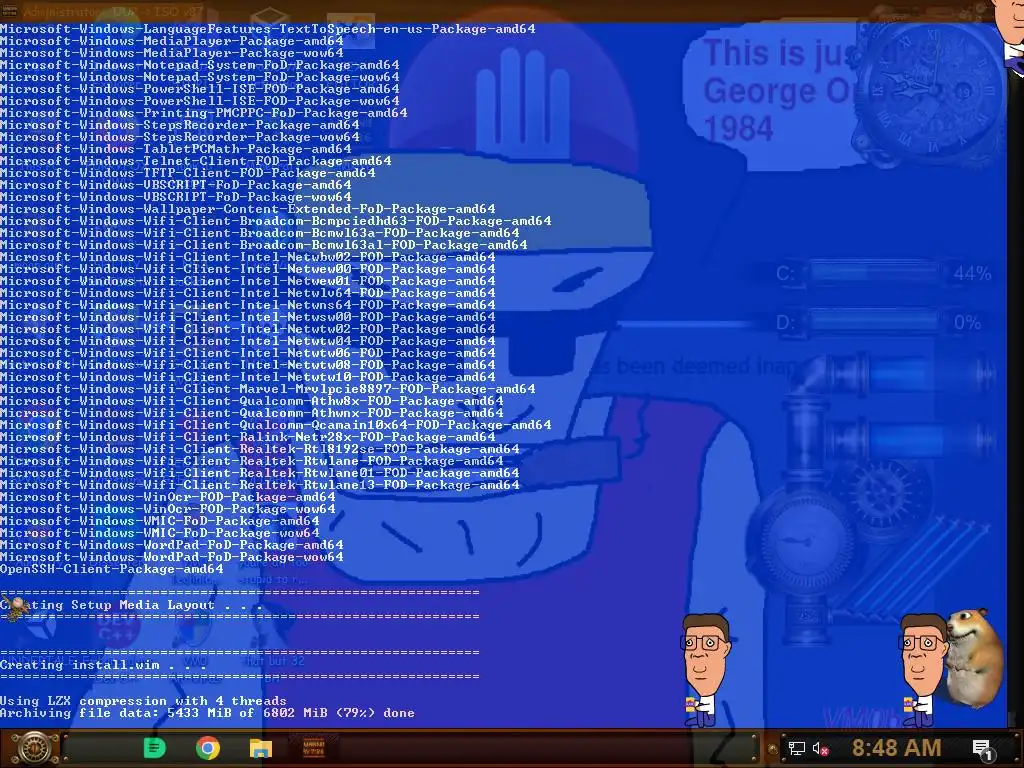Image resolution: width=1024 pixels, height=768 pixels.
Task: Click the VBSCRIPT-FoD-Package-wow64 line
Action: pyautogui.click(x=176, y=197)
